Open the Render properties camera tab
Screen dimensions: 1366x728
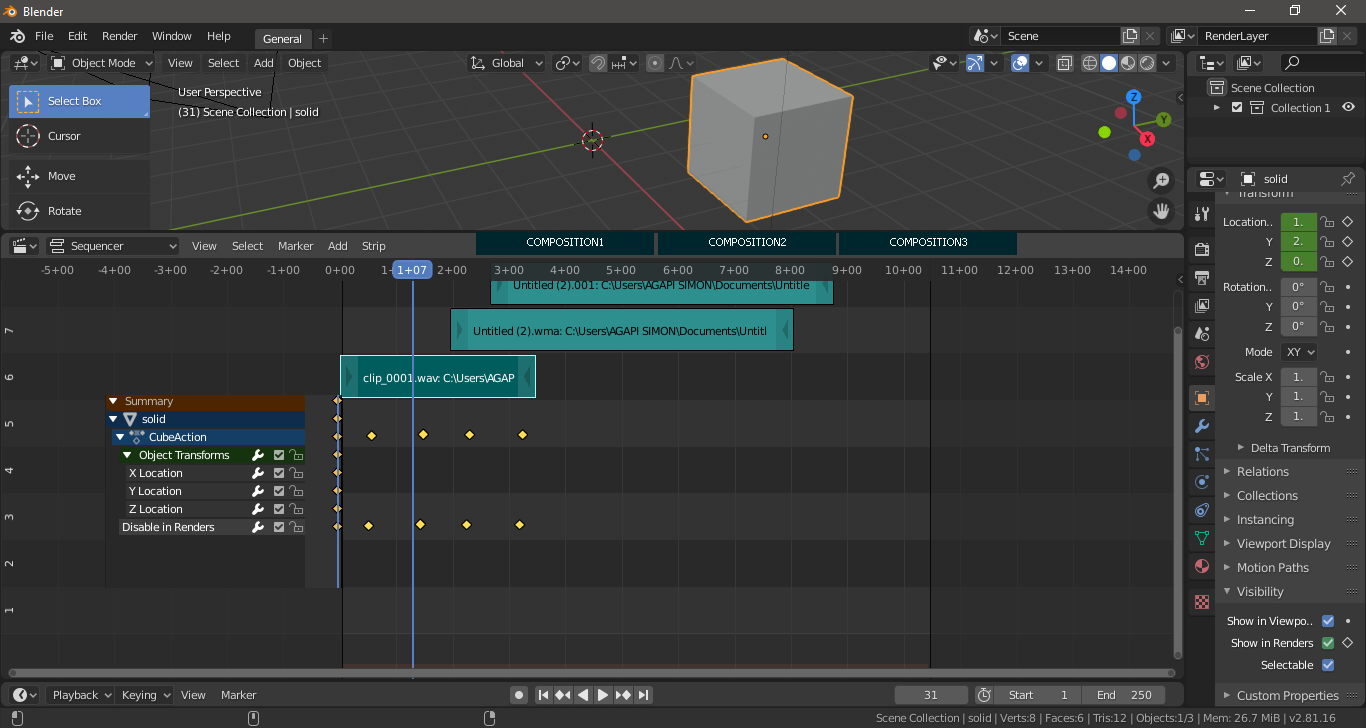(1202, 248)
